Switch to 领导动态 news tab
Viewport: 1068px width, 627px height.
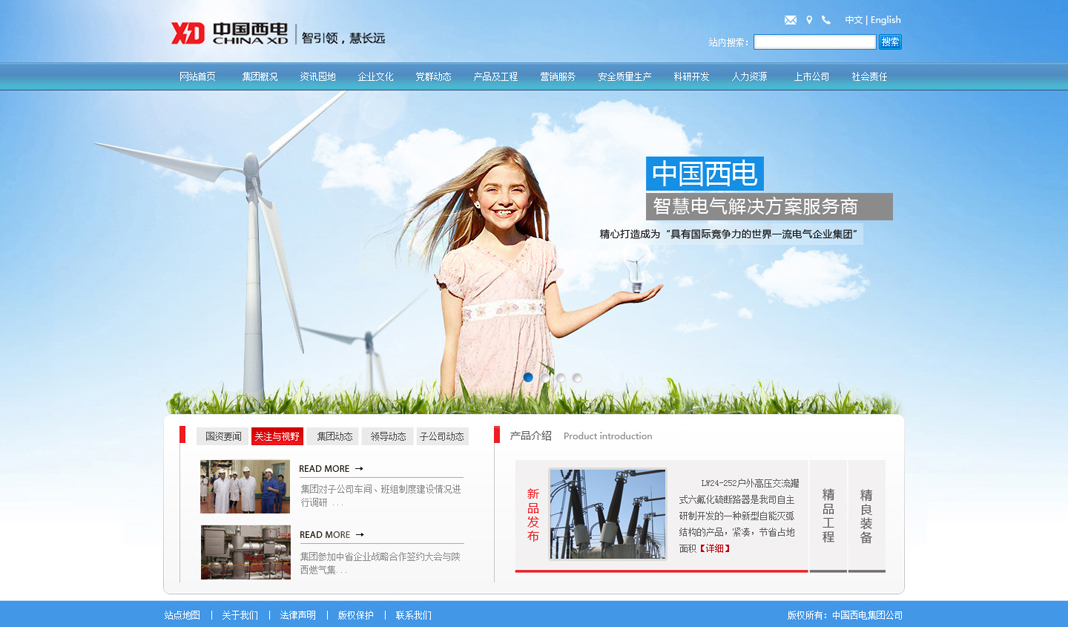[388, 436]
